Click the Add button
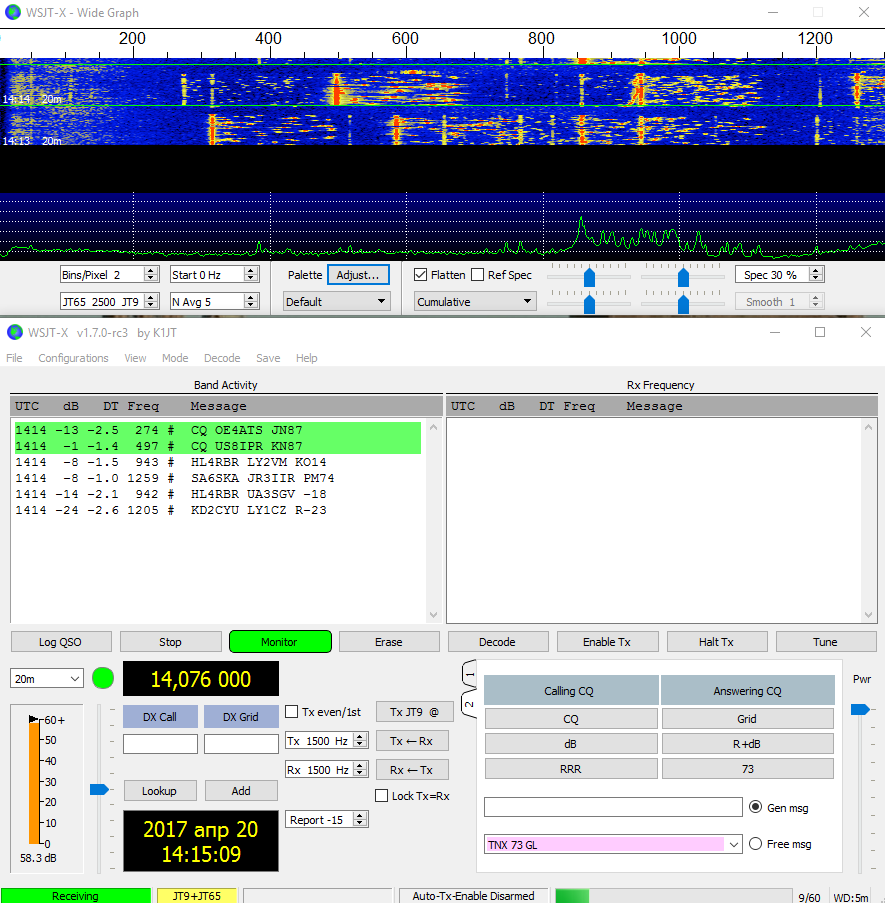The width and height of the screenshot is (885, 903). (241, 791)
